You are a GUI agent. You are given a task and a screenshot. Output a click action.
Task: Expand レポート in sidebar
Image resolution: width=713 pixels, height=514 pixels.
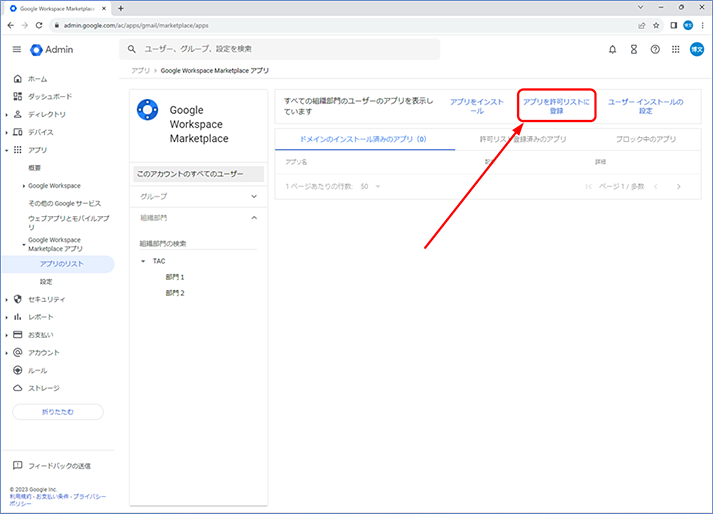6,317
